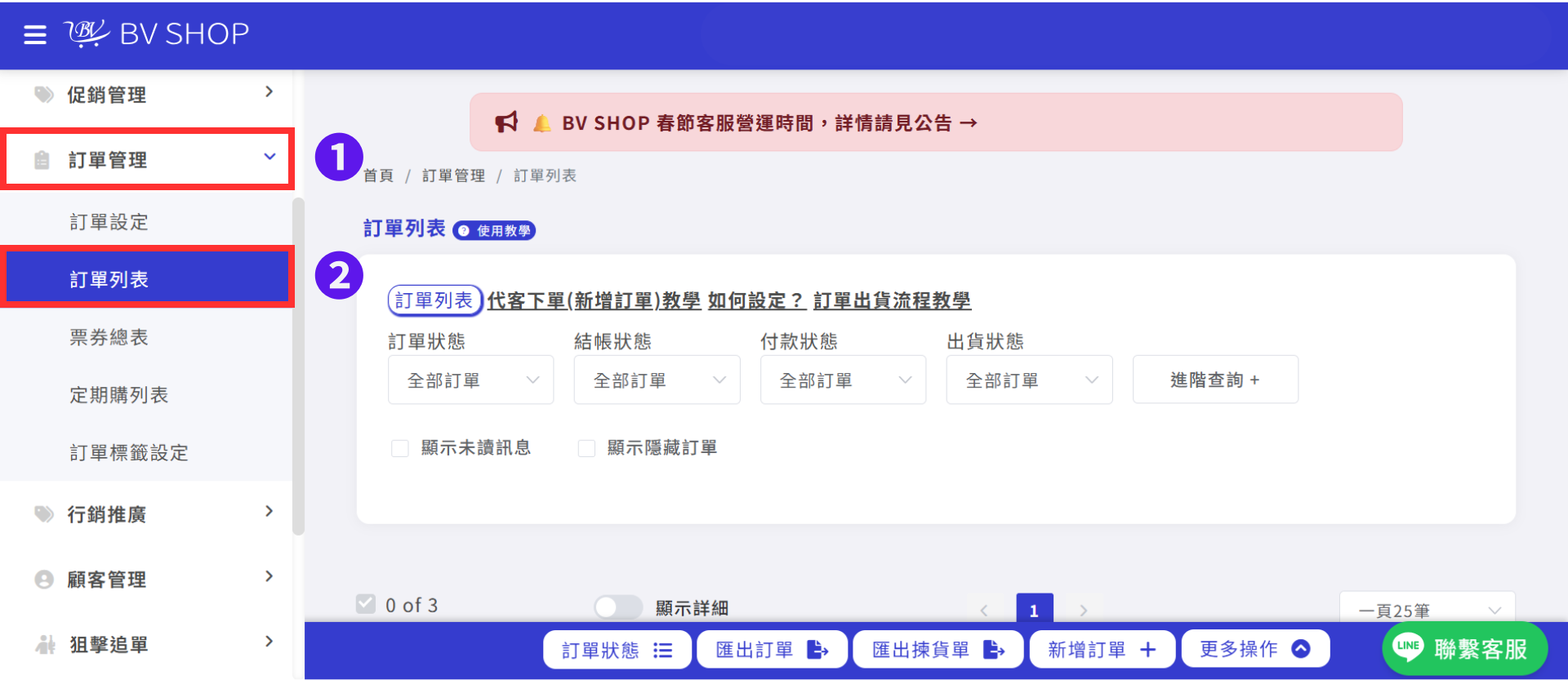This screenshot has width=1568, height=680.
Task: Open the 出貨狀態 filter dropdown
Action: pyautogui.click(x=1030, y=380)
